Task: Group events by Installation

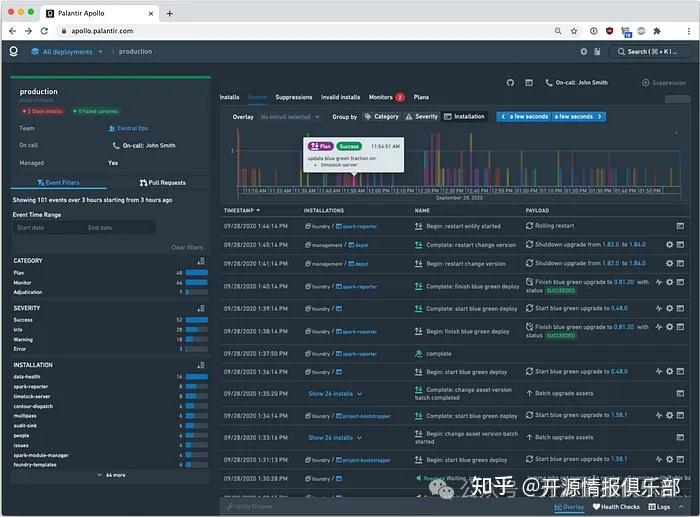Action: point(464,117)
